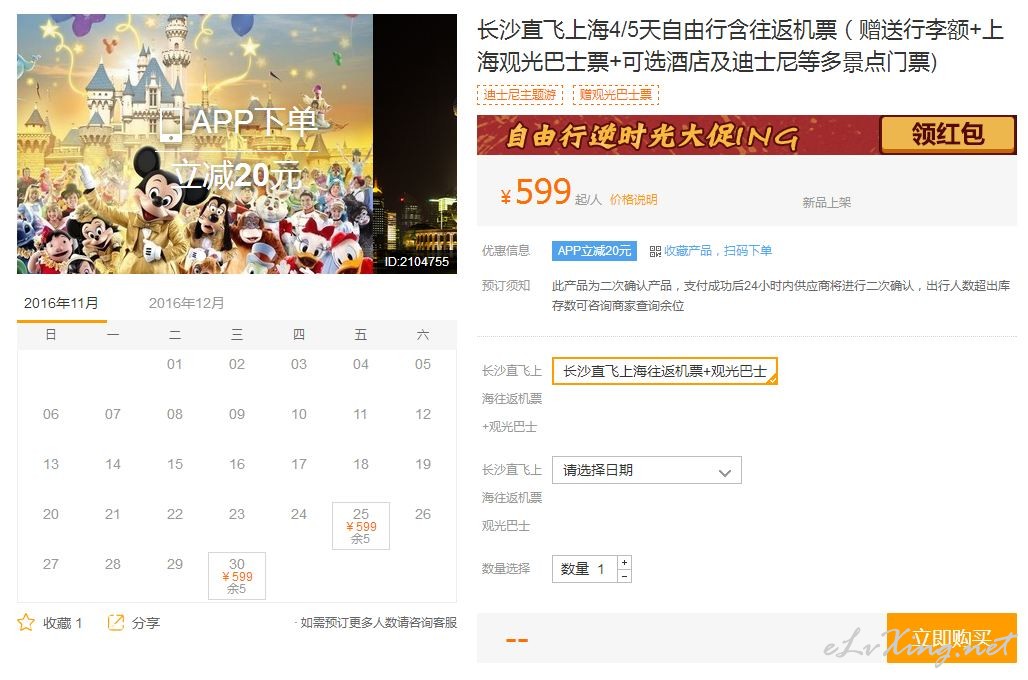Open the 价格说明 price explanation link
Screen dimensions: 1028x680
point(633,199)
